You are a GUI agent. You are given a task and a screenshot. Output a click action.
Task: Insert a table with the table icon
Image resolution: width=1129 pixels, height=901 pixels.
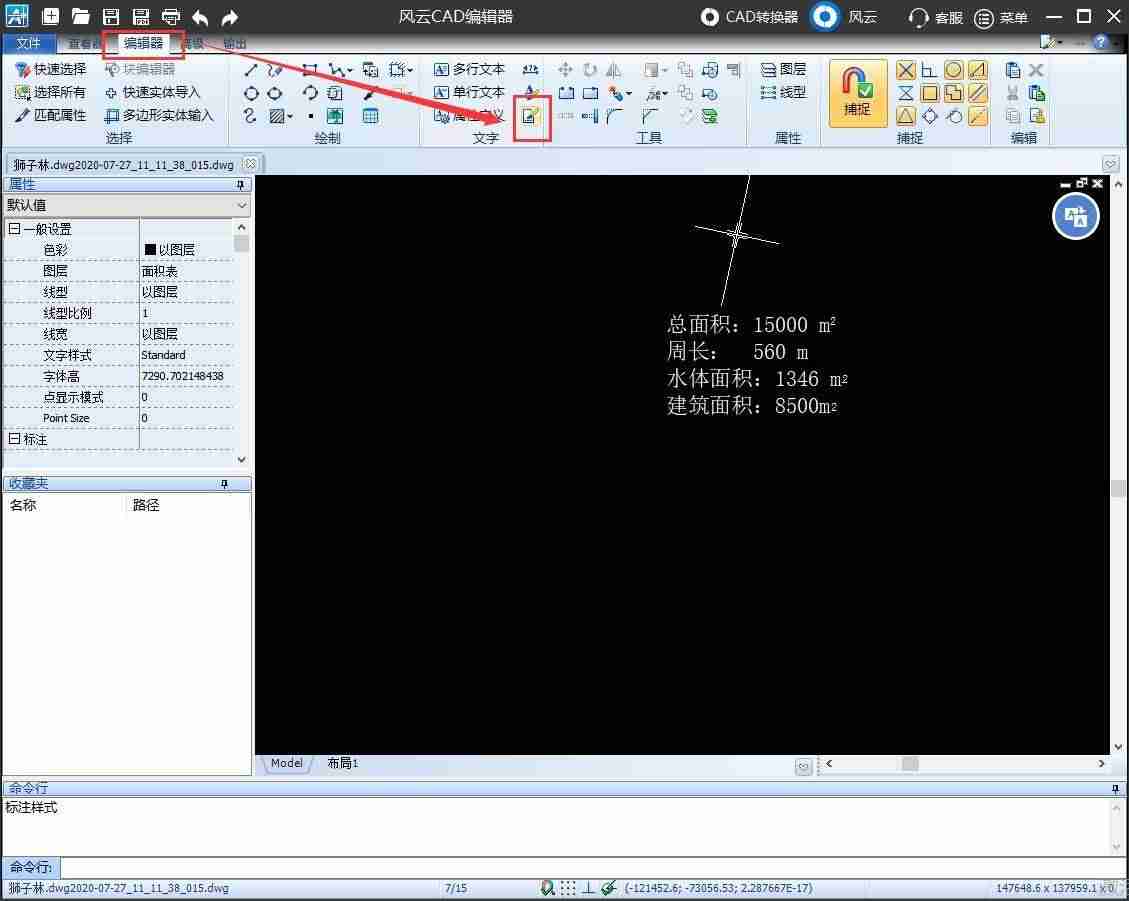pyautogui.click(x=370, y=116)
